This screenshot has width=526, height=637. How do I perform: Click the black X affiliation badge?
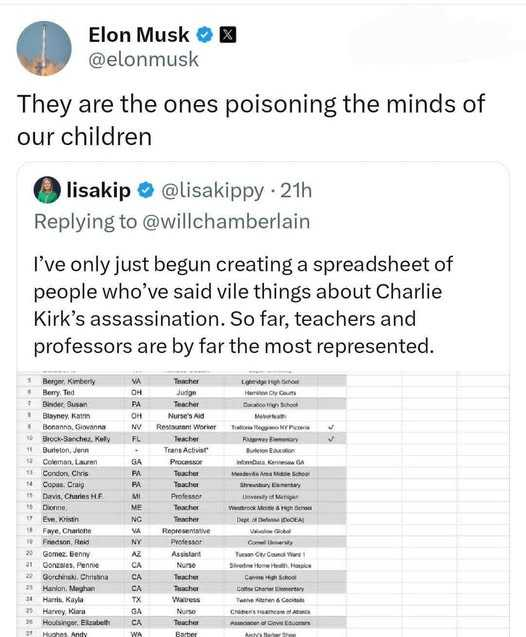click(228, 35)
